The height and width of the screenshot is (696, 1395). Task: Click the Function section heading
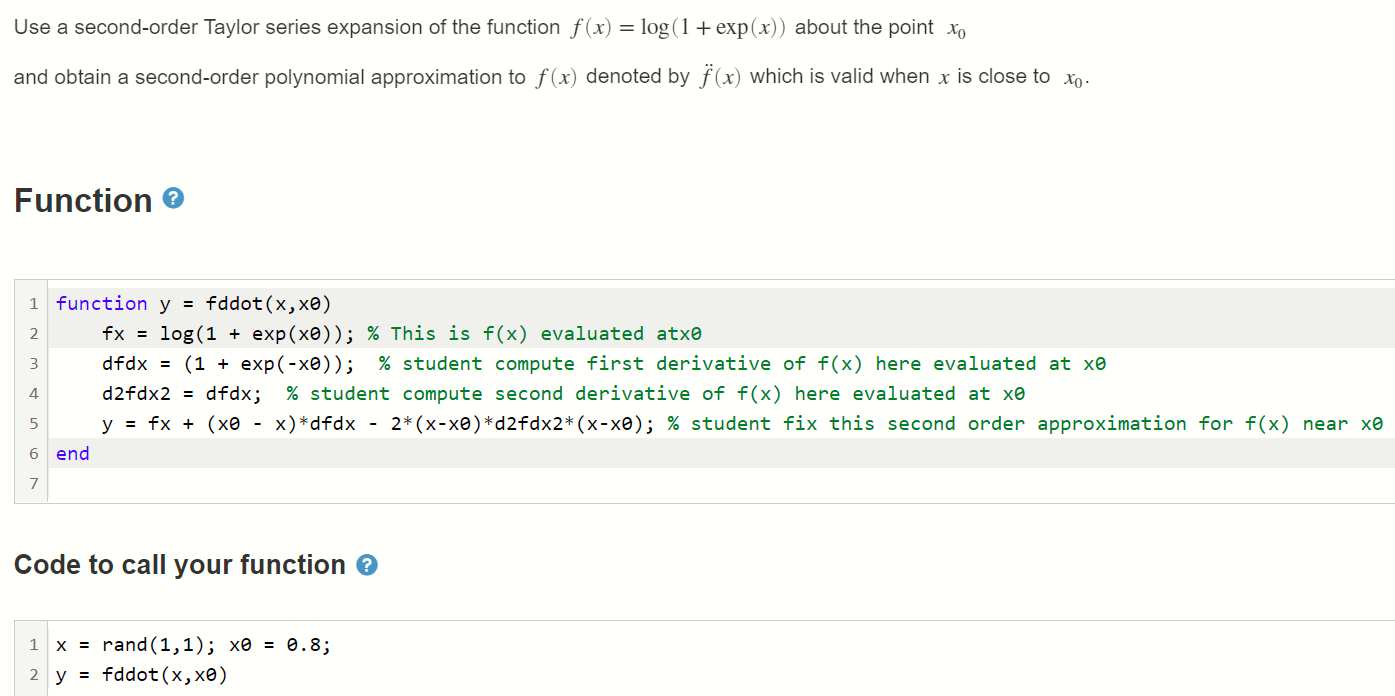click(x=84, y=200)
